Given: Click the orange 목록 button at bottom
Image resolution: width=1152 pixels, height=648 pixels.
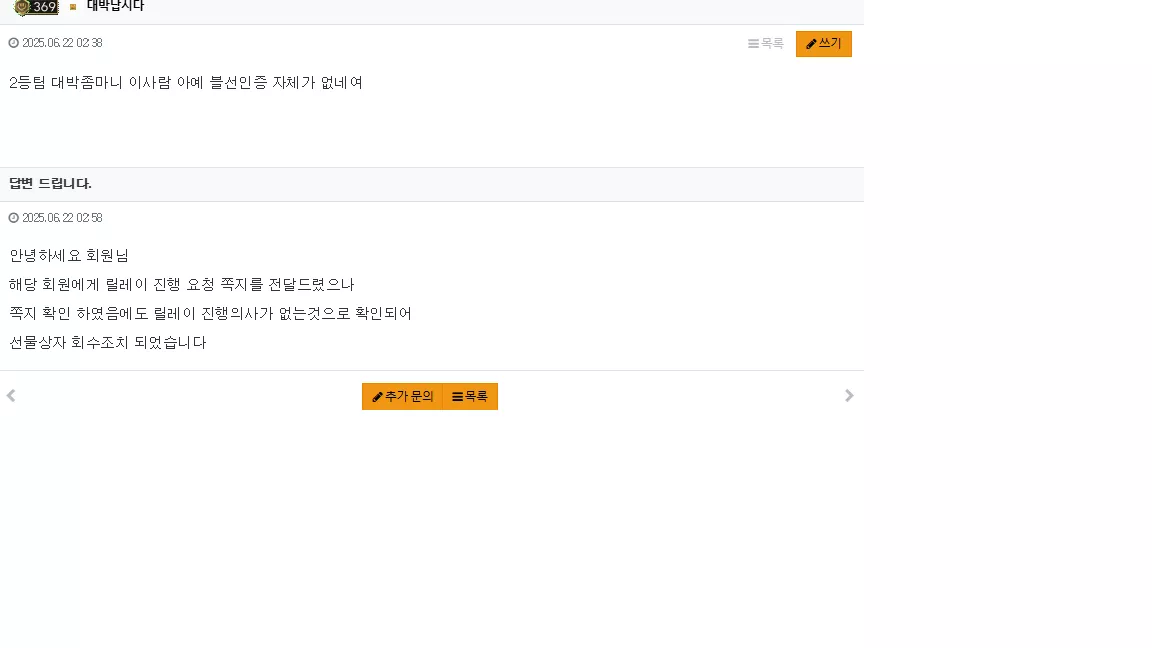Looking at the screenshot, I should pyautogui.click(x=470, y=397).
